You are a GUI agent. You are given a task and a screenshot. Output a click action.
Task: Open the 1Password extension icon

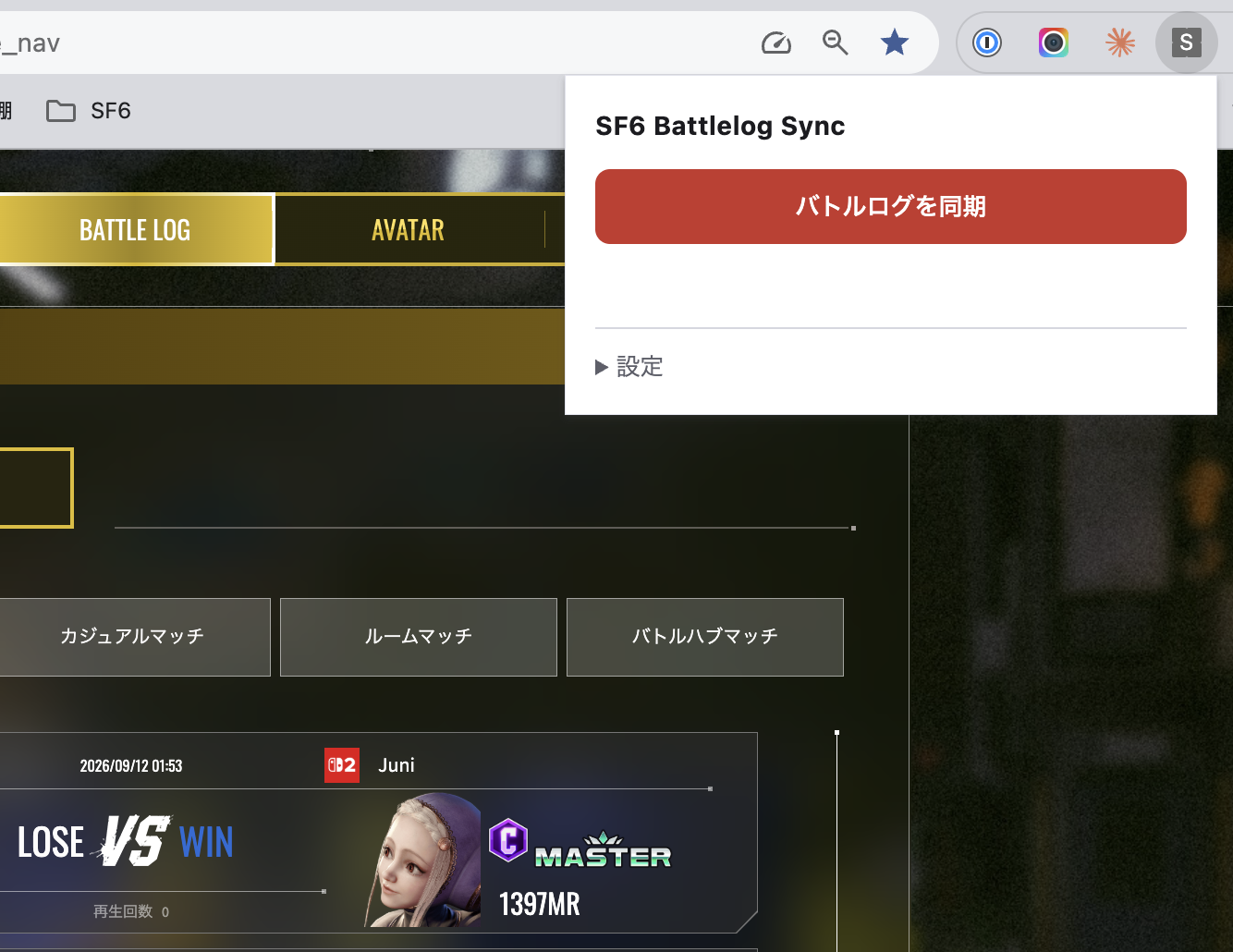pyautogui.click(x=987, y=43)
